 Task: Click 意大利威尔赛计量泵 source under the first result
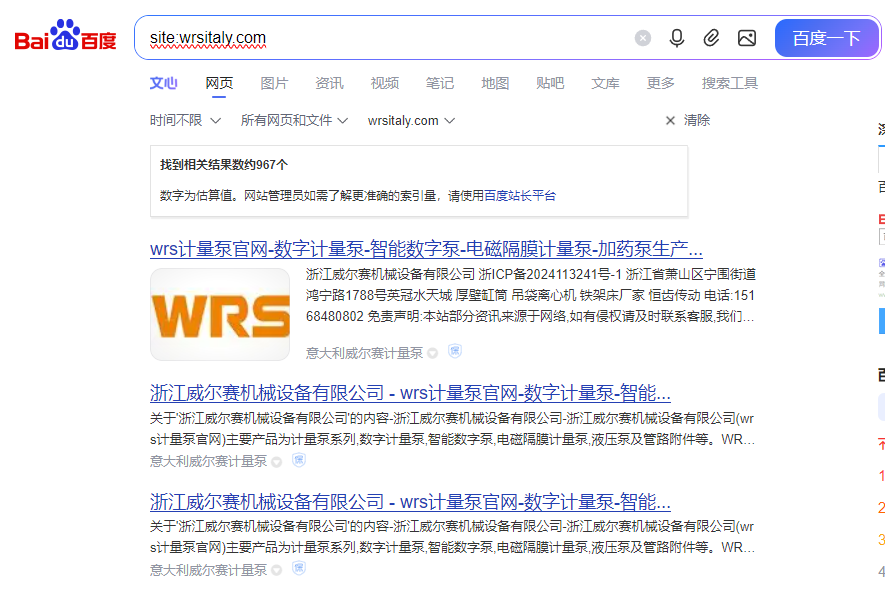point(364,353)
